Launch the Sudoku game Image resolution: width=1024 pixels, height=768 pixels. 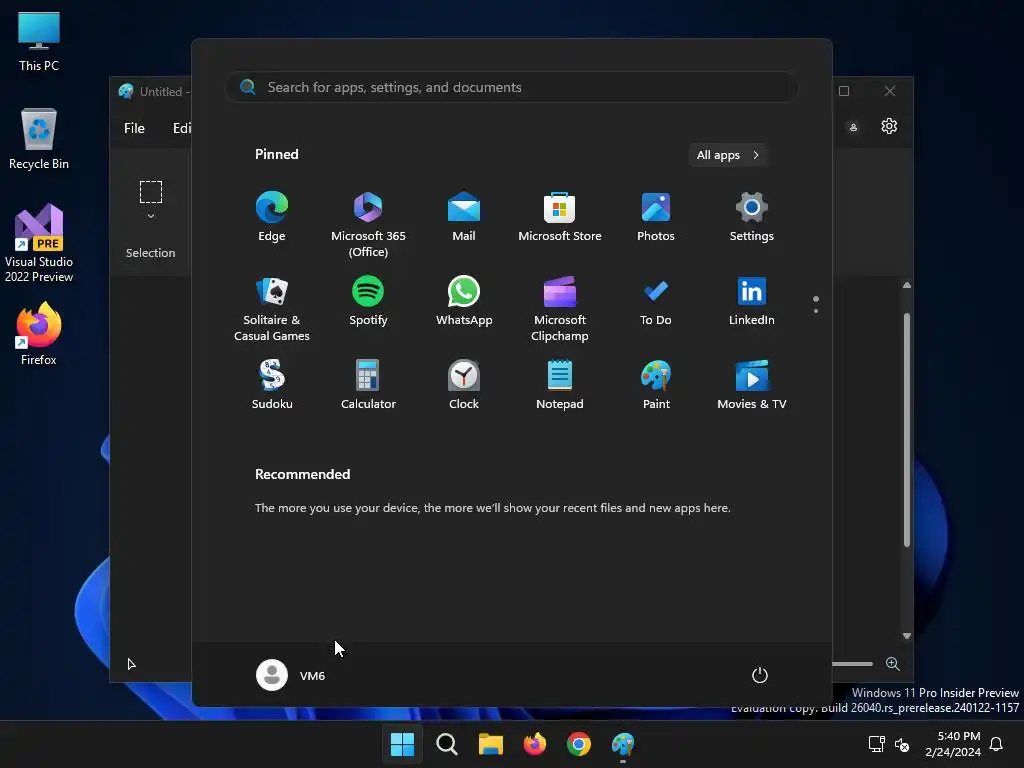point(272,385)
